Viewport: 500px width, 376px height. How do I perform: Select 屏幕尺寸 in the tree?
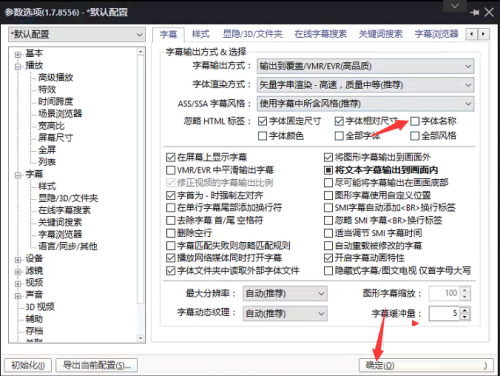[x=55, y=138]
